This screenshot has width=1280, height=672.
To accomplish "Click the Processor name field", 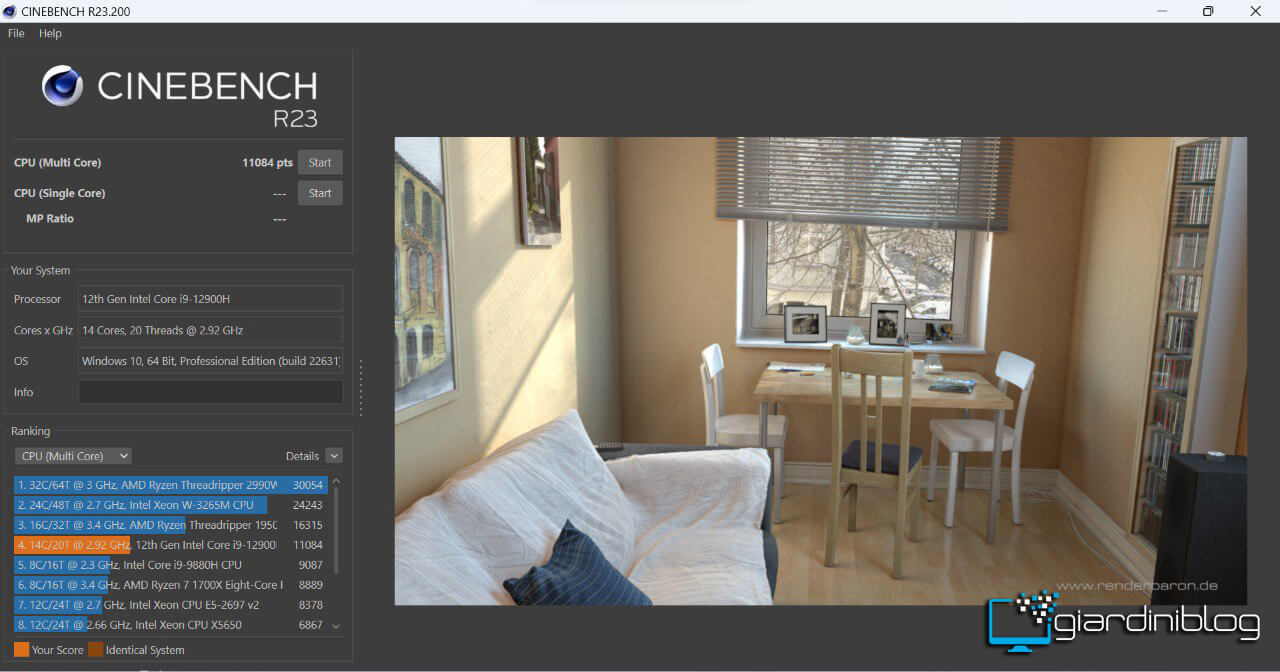I will (x=210, y=299).
